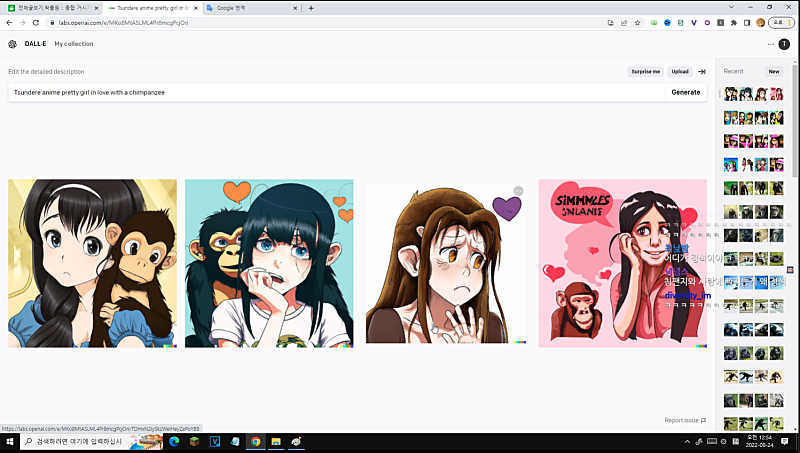Open notification center in system tray

pyautogui.click(x=785, y=441)
